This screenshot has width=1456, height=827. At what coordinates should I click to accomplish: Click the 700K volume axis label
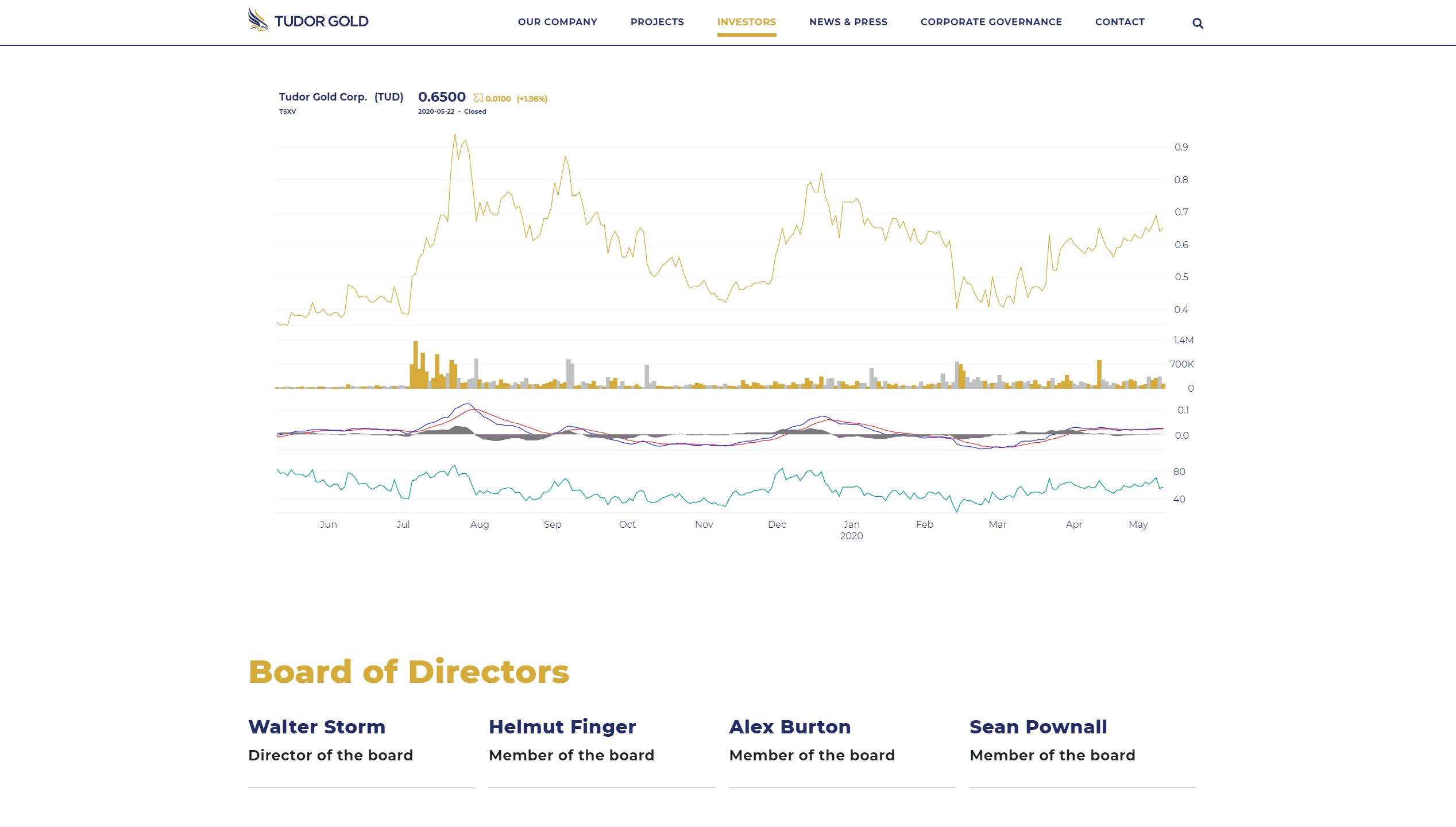1181,365
